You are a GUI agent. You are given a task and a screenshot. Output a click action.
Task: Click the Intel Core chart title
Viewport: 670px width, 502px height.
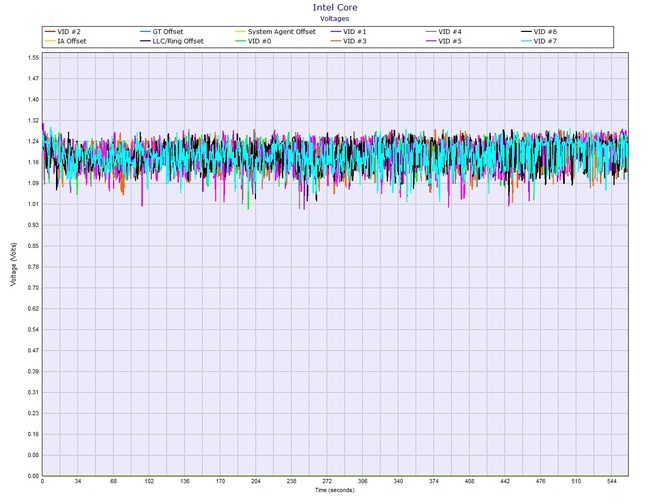click(335, 7)
